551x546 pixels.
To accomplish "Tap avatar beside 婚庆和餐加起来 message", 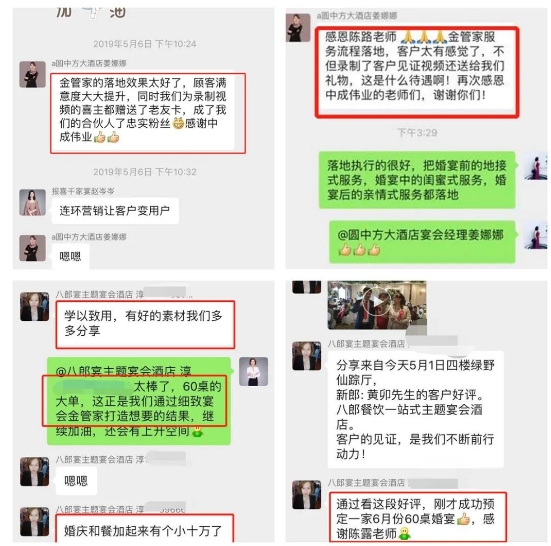I will tap(34, 521).
